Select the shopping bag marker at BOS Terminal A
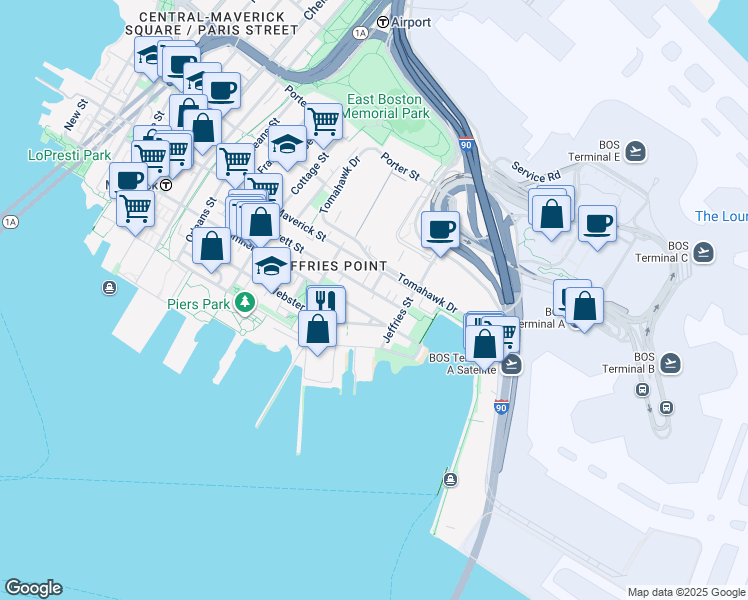 point(584,307)
